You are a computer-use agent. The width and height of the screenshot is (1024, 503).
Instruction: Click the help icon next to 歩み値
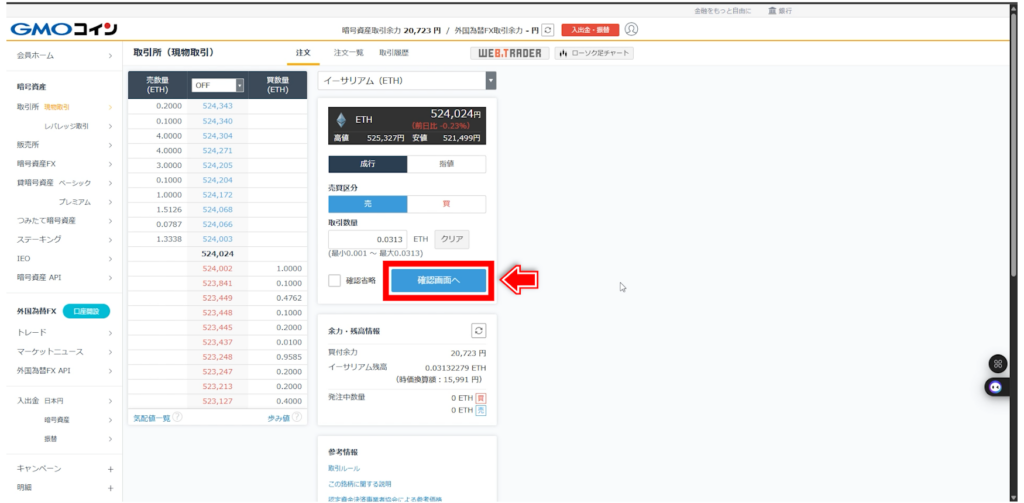pos(297,417)
